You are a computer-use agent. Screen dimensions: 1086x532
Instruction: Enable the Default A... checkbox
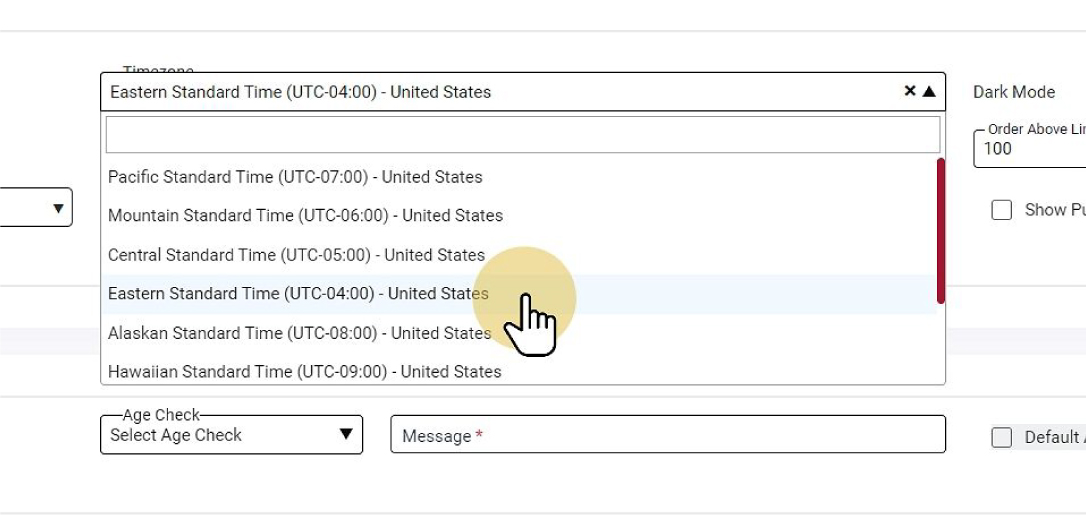point(1001,437)
